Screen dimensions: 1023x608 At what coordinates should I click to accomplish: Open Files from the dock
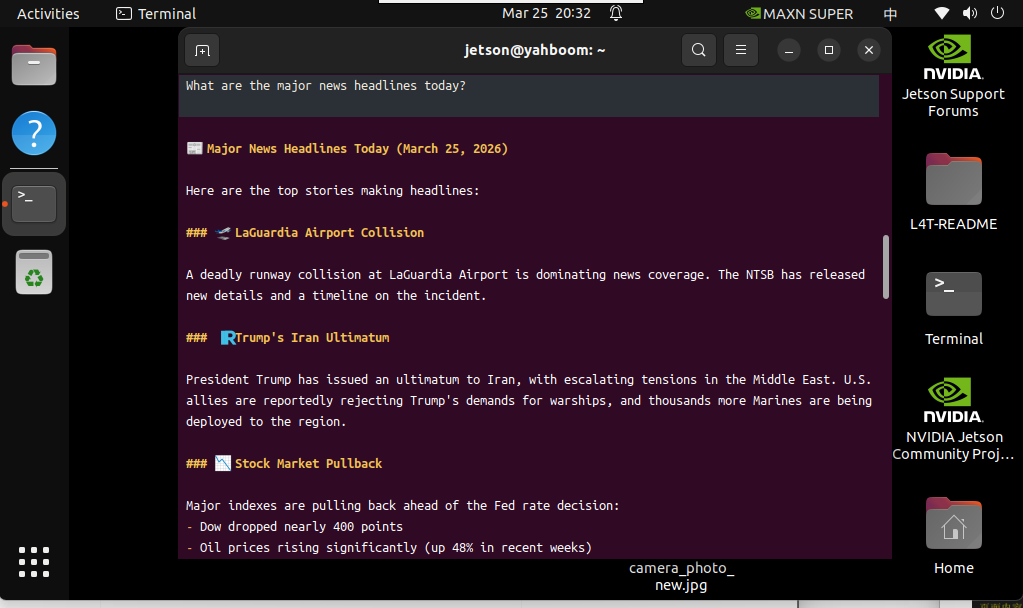(x=34, y=65)
